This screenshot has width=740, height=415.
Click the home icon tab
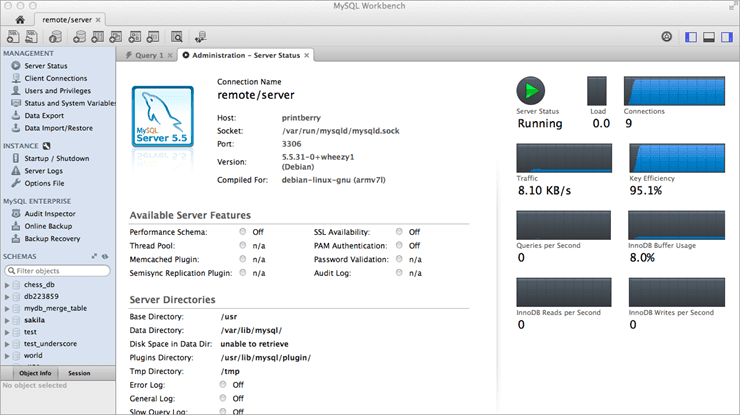tap(20, 19)
